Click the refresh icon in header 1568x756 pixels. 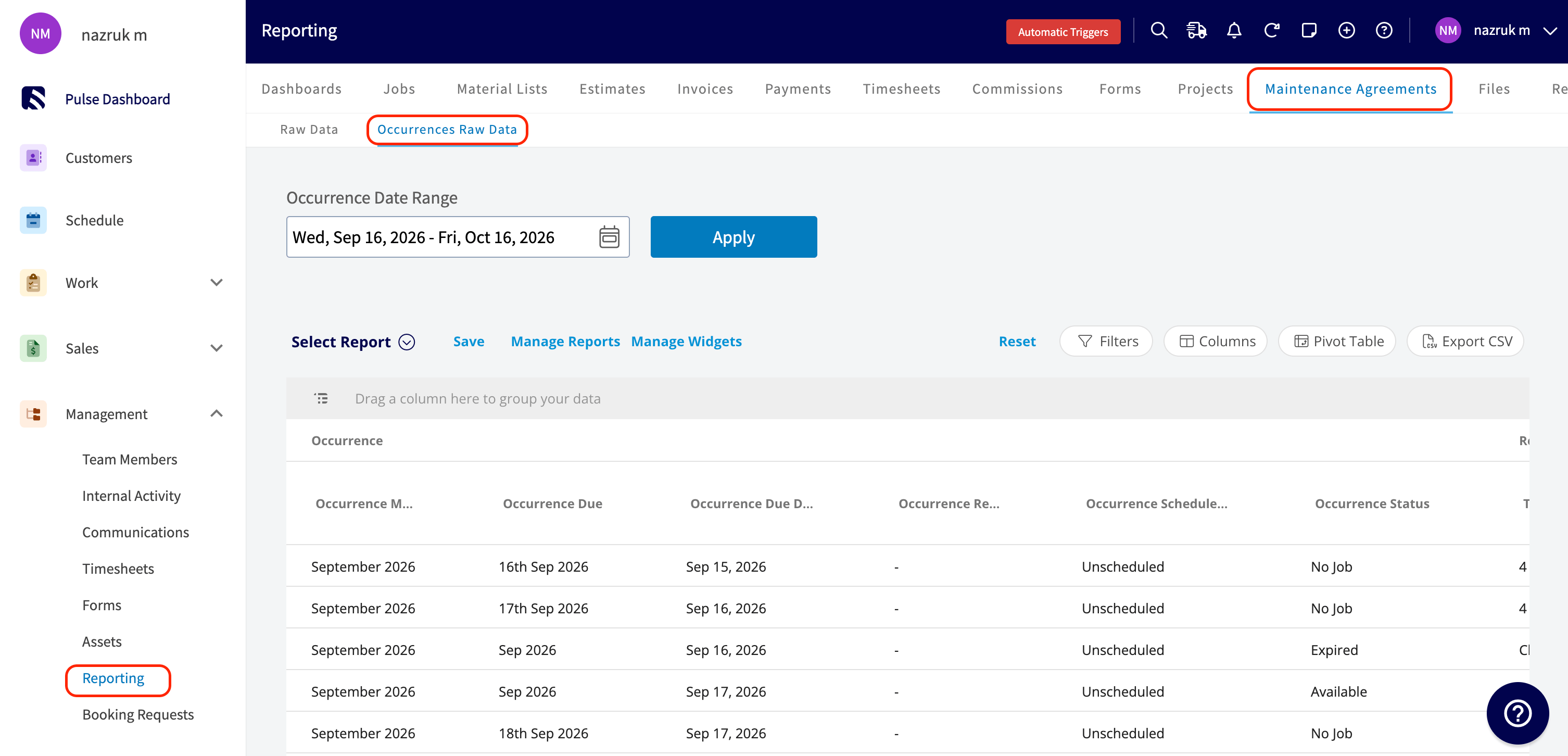pos(1272,30)
